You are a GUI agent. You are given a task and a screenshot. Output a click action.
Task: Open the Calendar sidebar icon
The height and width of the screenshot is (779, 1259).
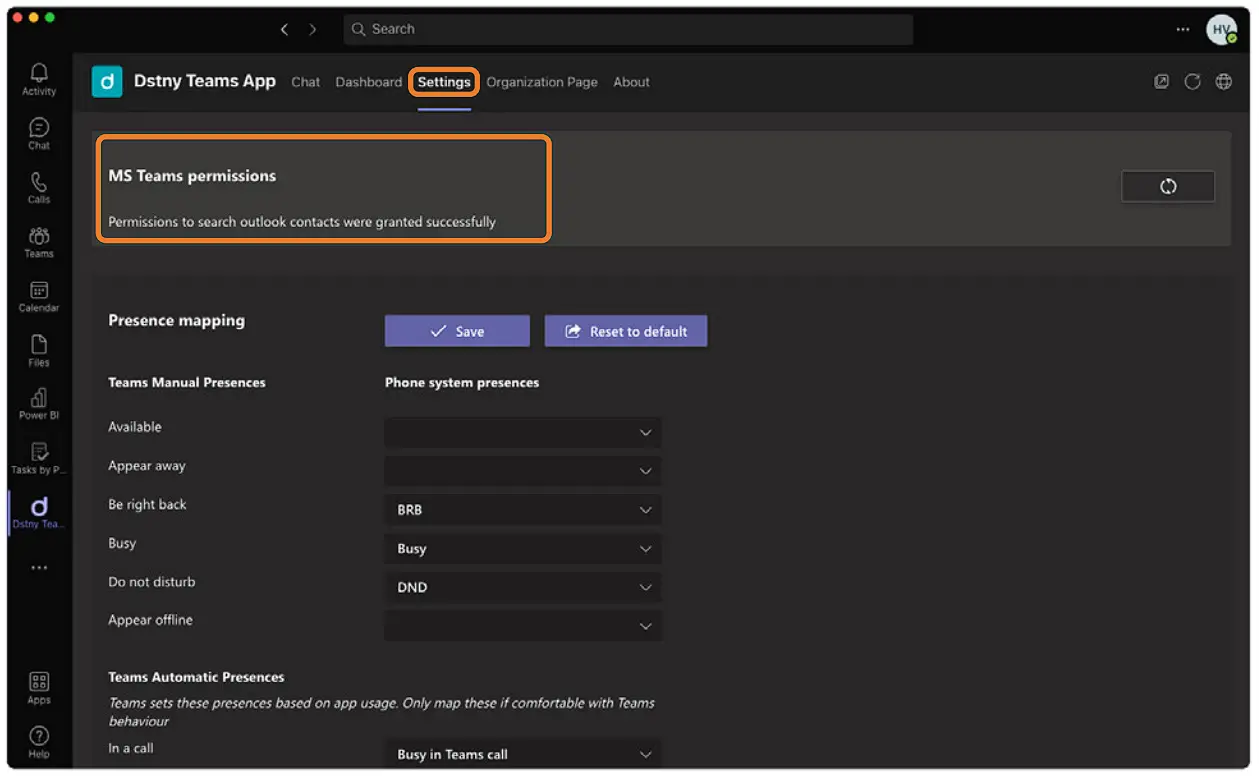[x=39, y=295]
